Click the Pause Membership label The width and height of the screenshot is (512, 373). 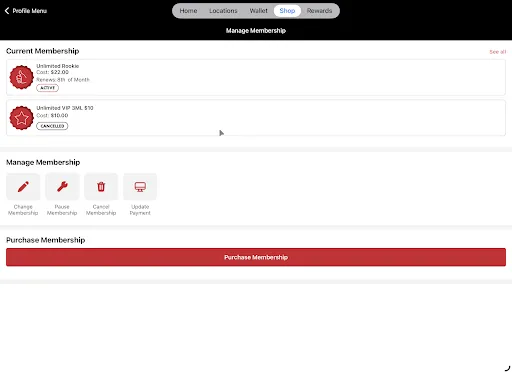(x=62, y=210)
